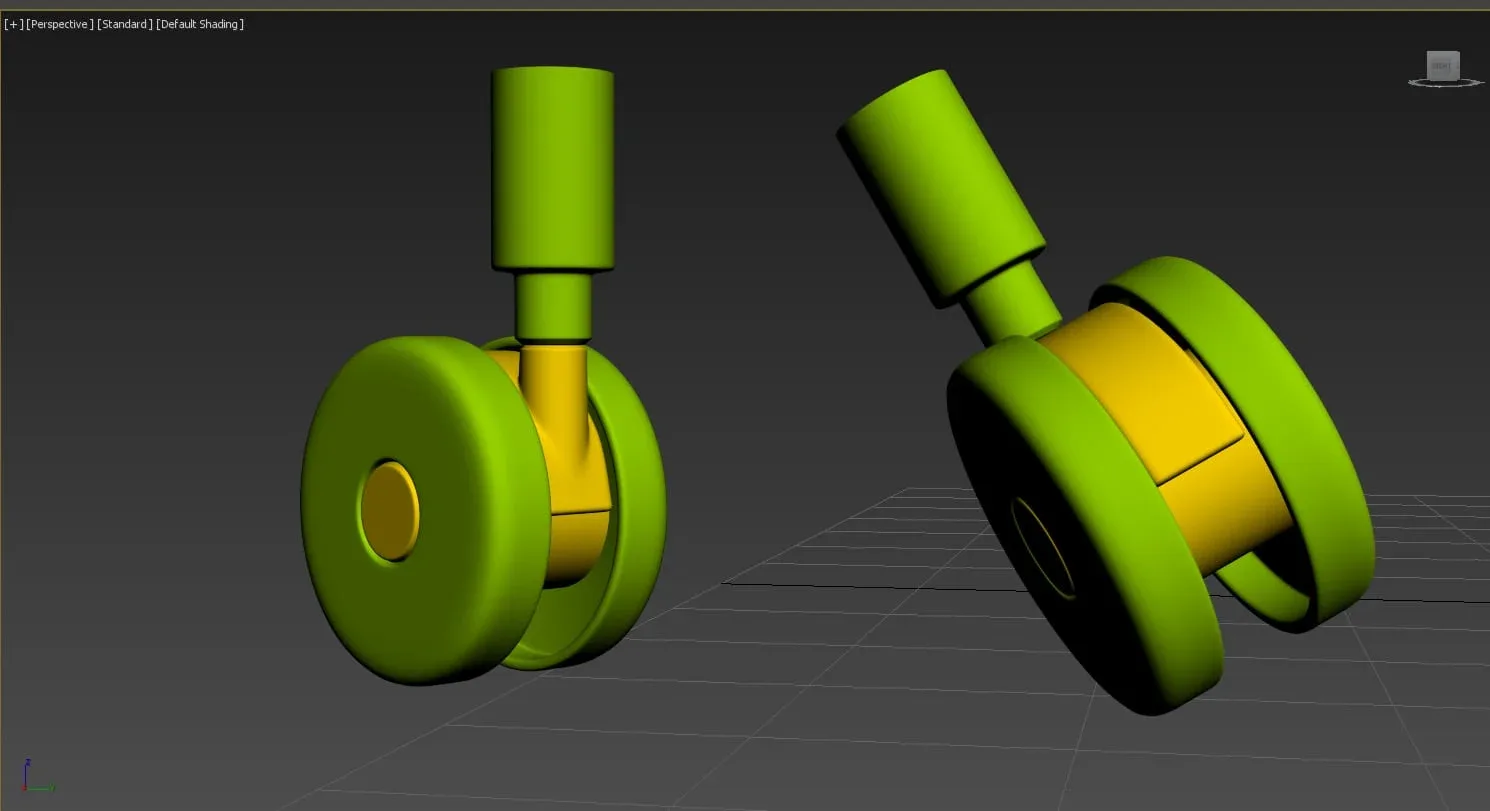Viewport: 1490px width, 811px height.
Task: Click the world axis tripod gizmo
Action: (x=36, y=777)
